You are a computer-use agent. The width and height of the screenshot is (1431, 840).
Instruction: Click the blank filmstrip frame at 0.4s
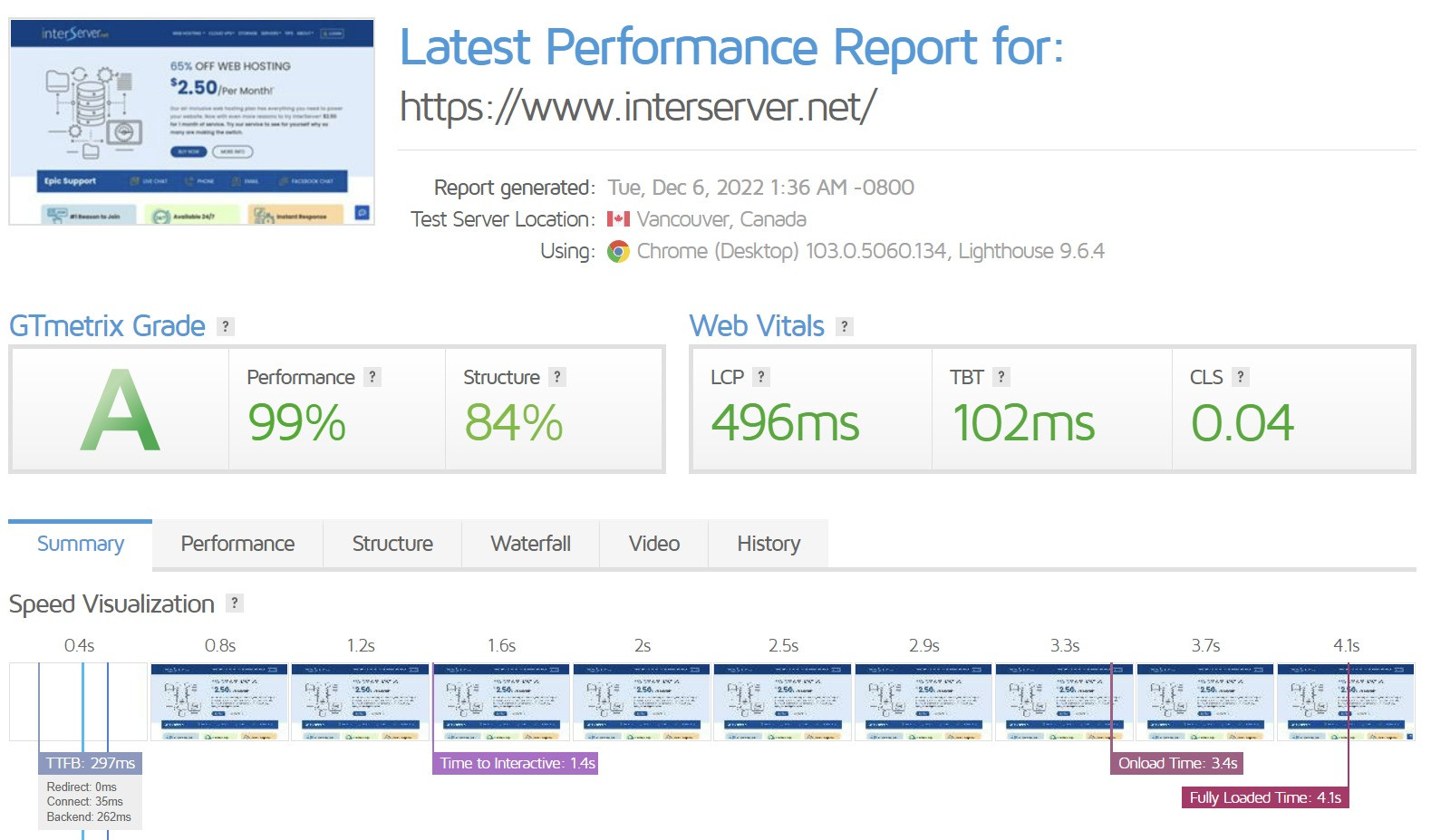click(x=78, y=702)
